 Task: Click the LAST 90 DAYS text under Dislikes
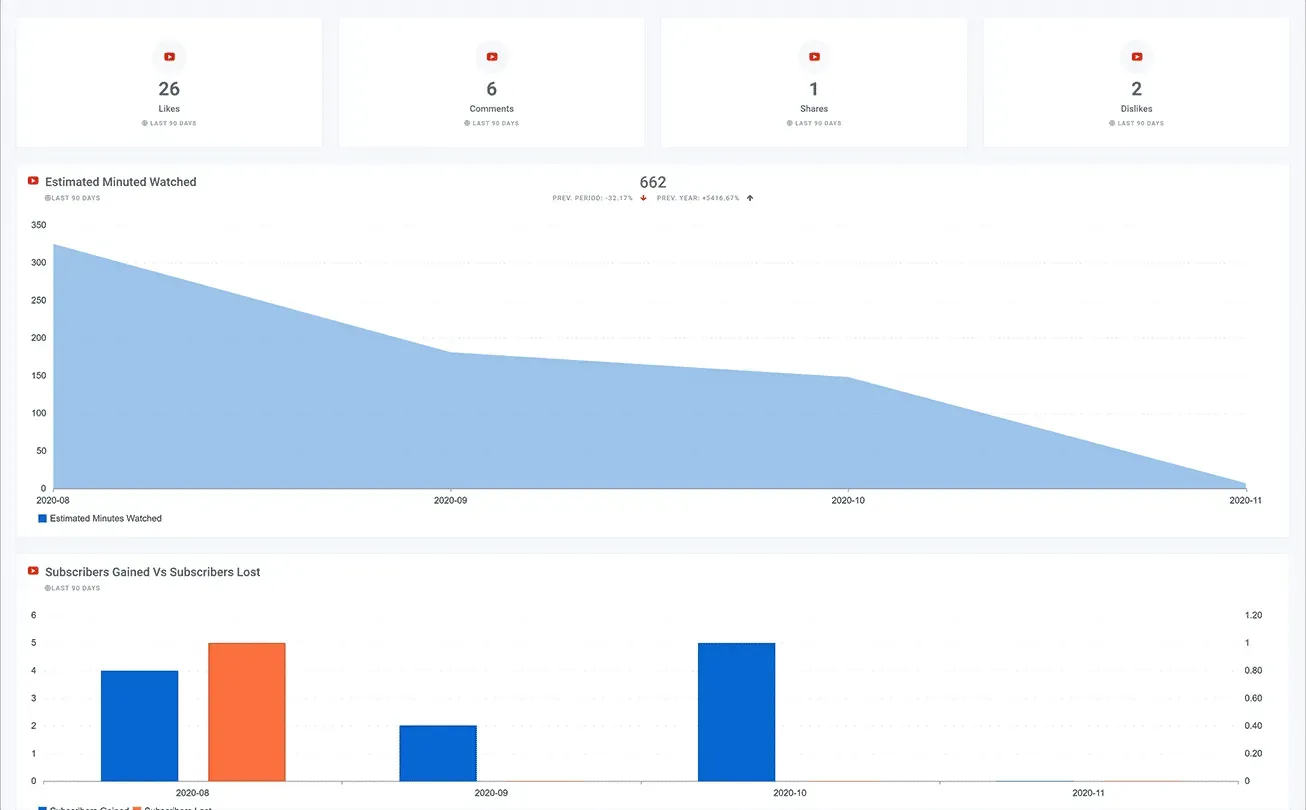[1140, 123]
